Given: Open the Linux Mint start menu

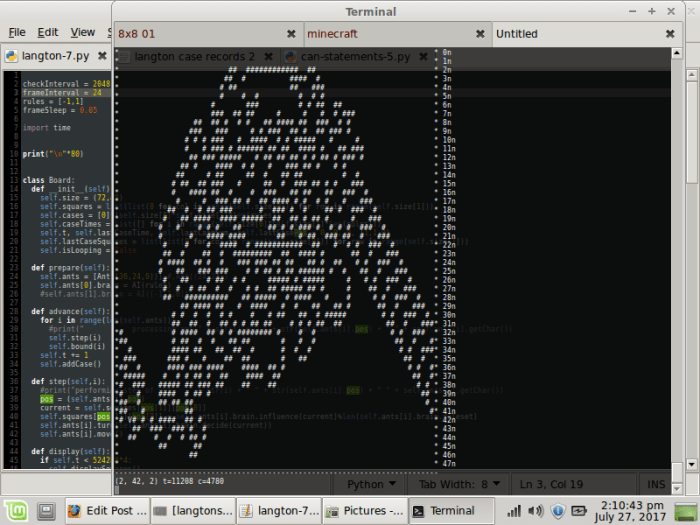Looking at the screenshot, I should click(x=16, y=511).
